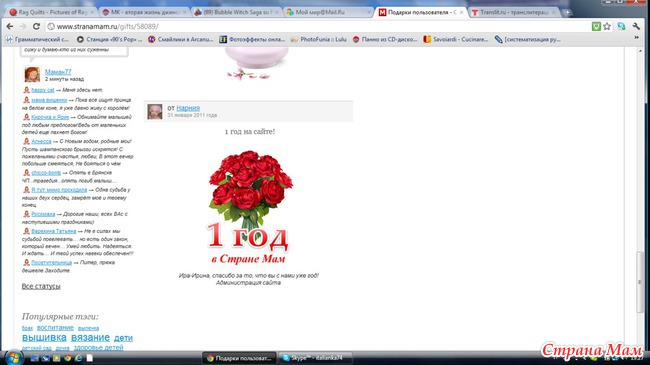The height and width of the screenshot is (365, 650).
Task: Open the [систематизация ру... bookmark
Action: coord(527,39)
